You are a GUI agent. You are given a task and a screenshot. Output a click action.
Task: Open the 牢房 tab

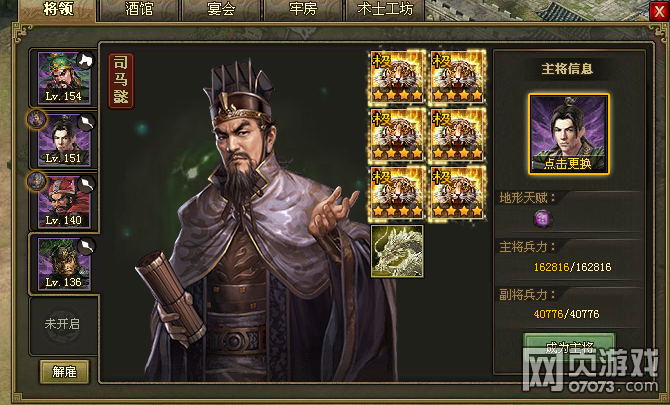pyautogui.click(x=303, y=10)
